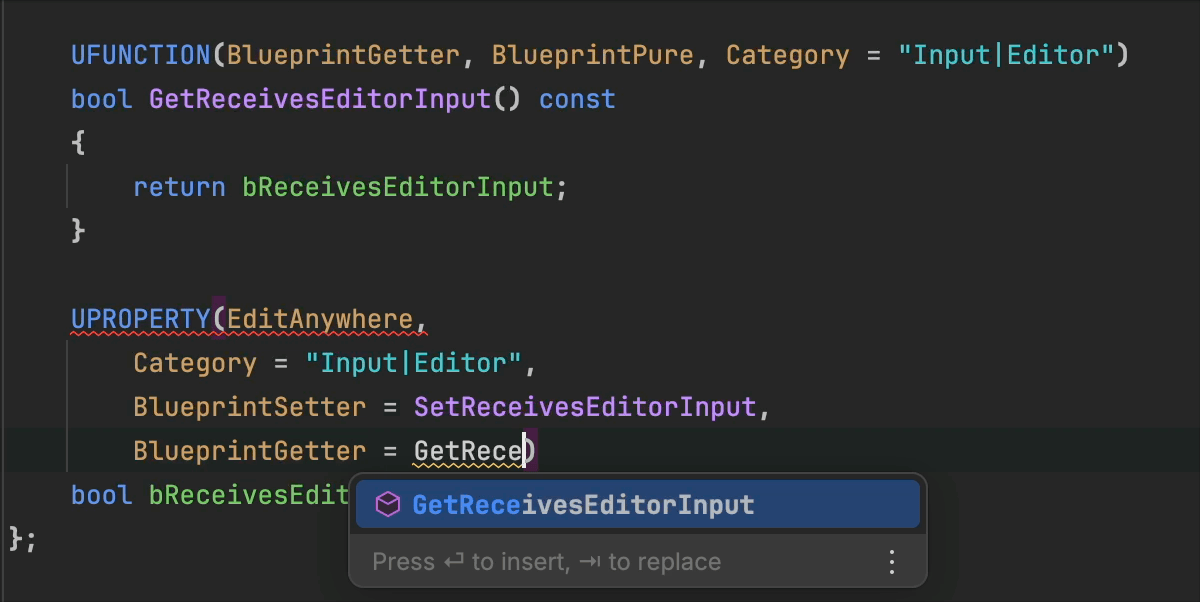Click the const keyword after function signature
Viewport: 1200px width, 602px height.
577,99
